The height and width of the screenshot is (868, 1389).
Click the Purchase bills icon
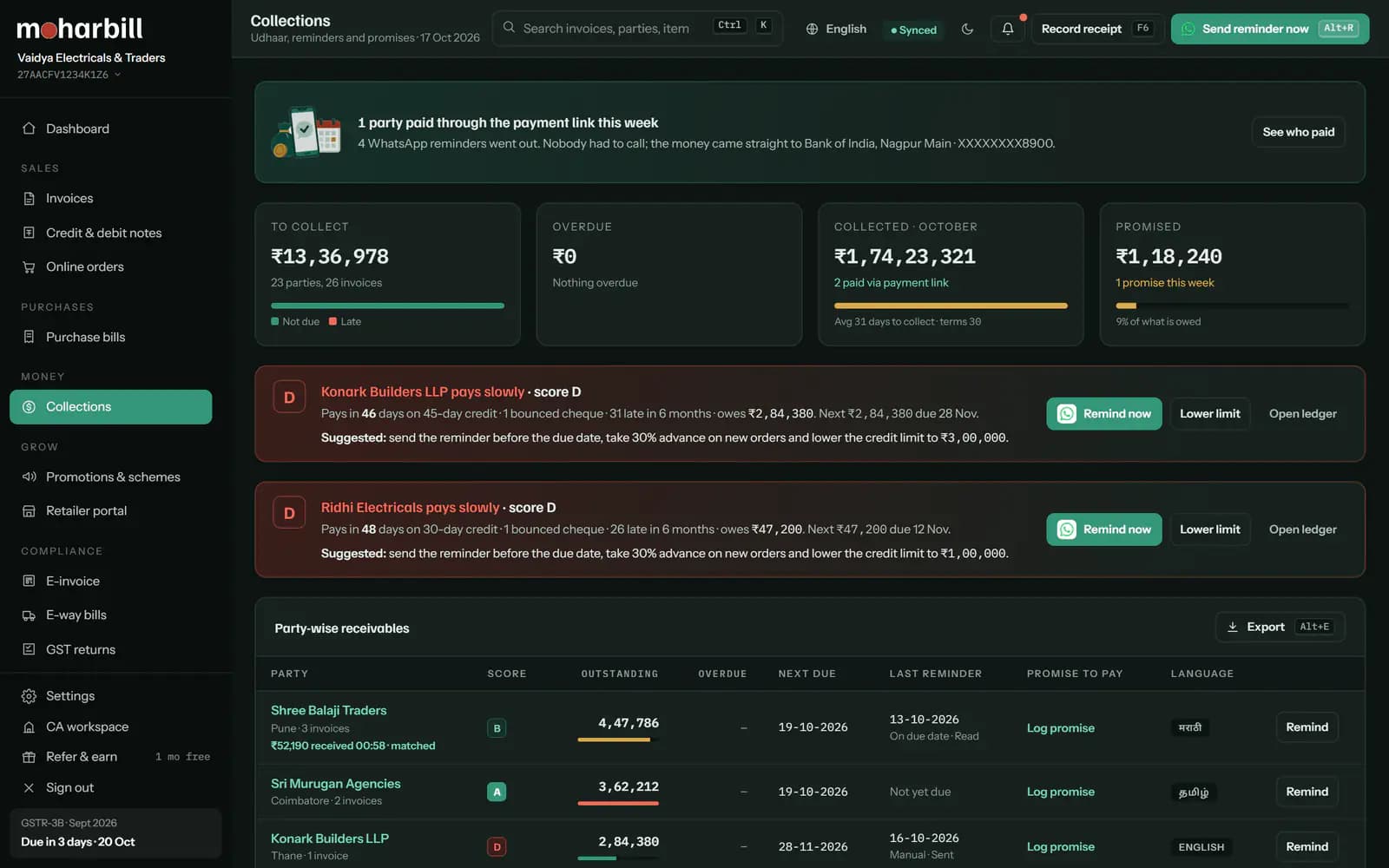click(x=29, y=337)
